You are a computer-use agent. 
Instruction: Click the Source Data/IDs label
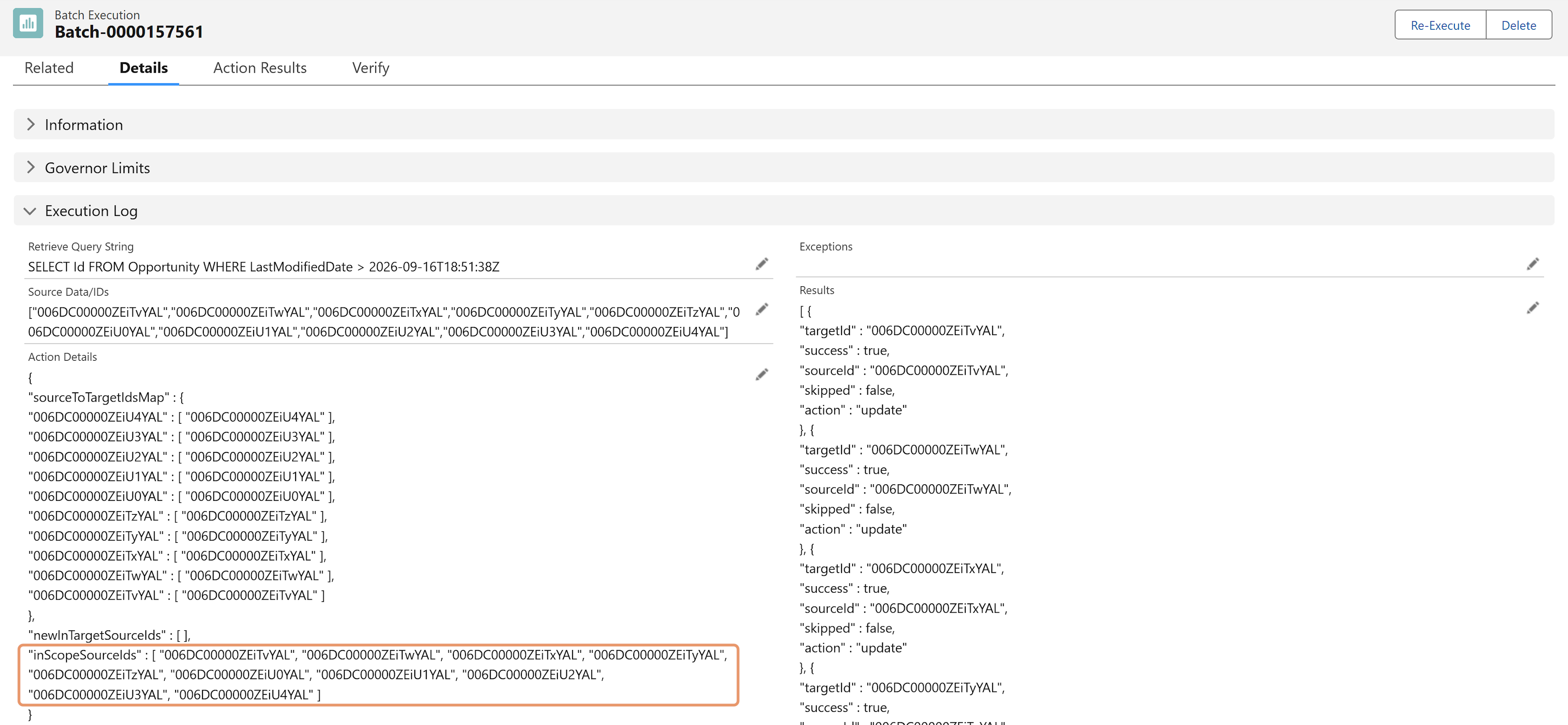point(68,292)
